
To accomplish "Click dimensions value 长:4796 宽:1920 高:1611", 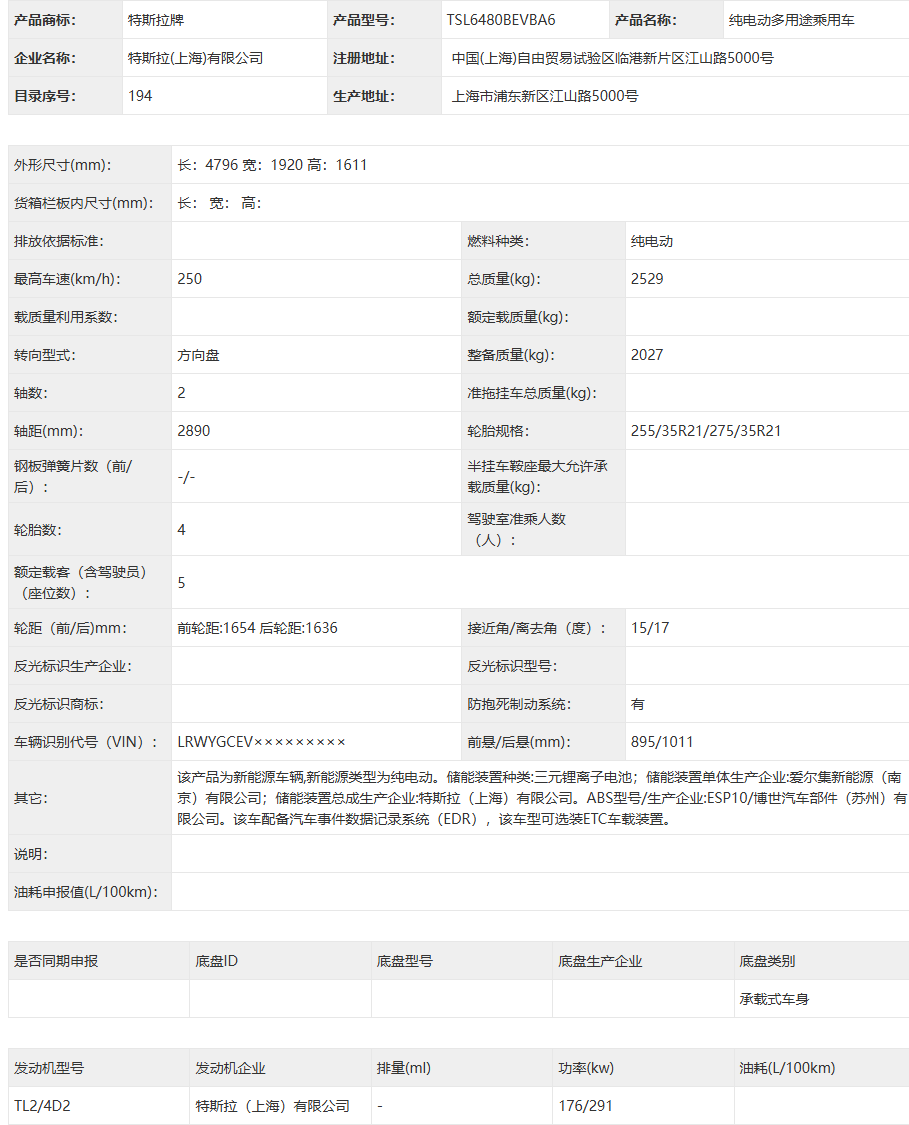I will click(272, 165).
